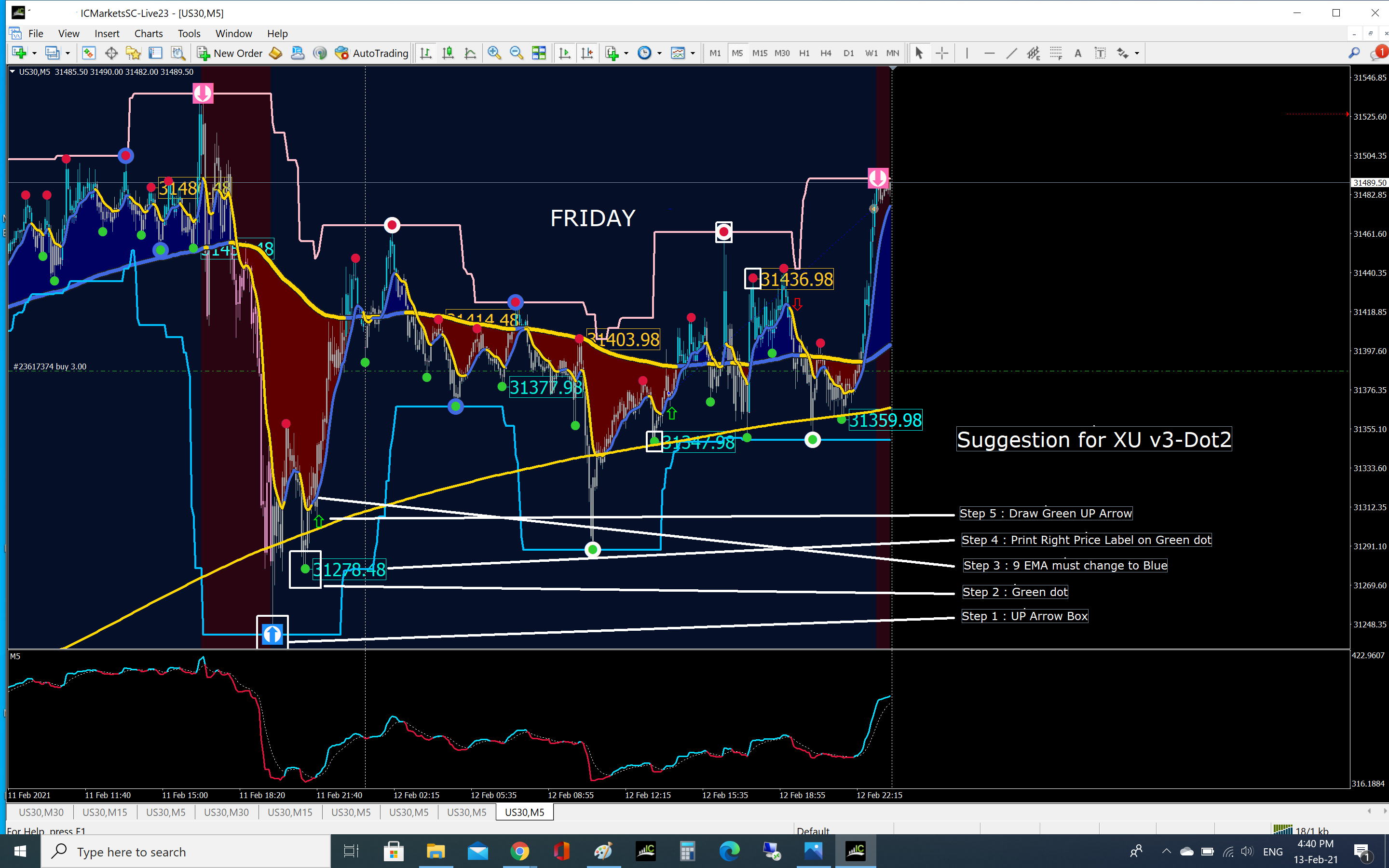The height and width of the screenshot is (868, 1389).
Task: Select the Crosshair cursor tool
Action: [x=942, y=54]
